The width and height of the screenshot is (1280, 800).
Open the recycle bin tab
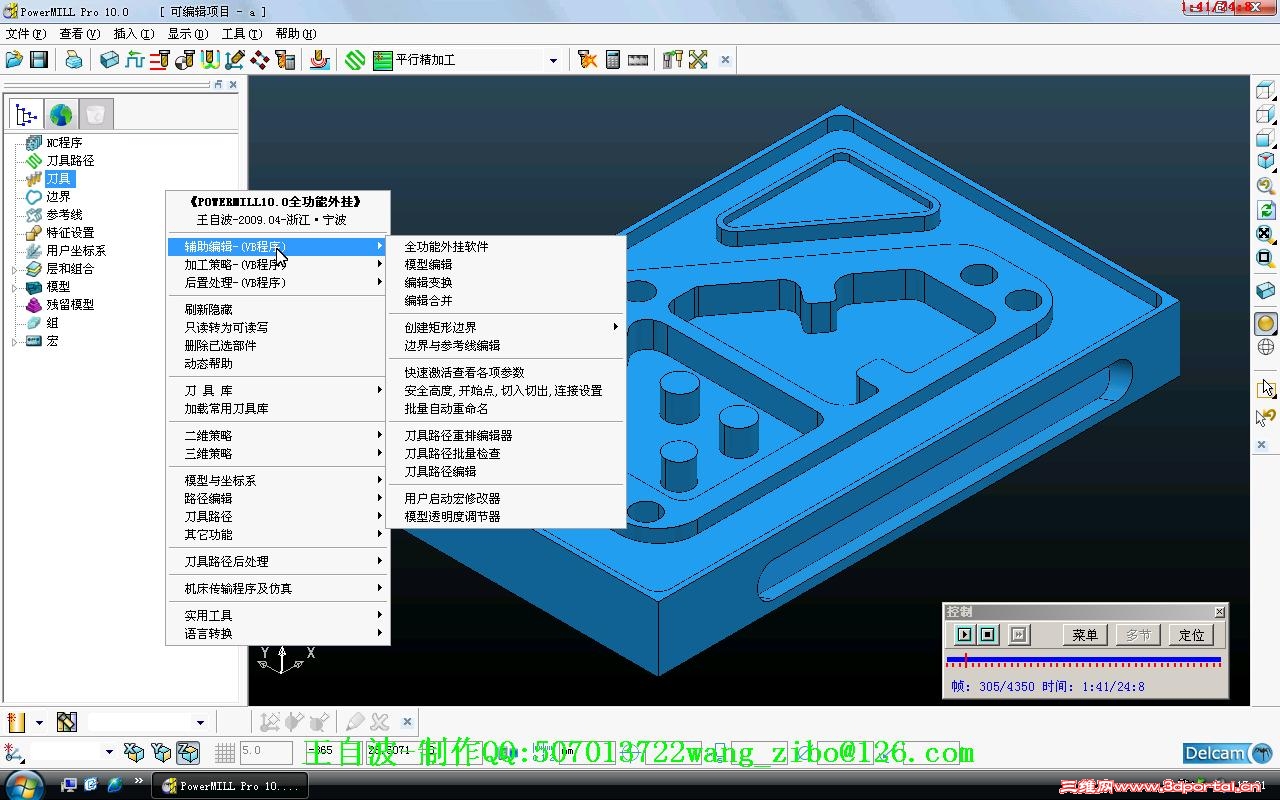point(95,114)
